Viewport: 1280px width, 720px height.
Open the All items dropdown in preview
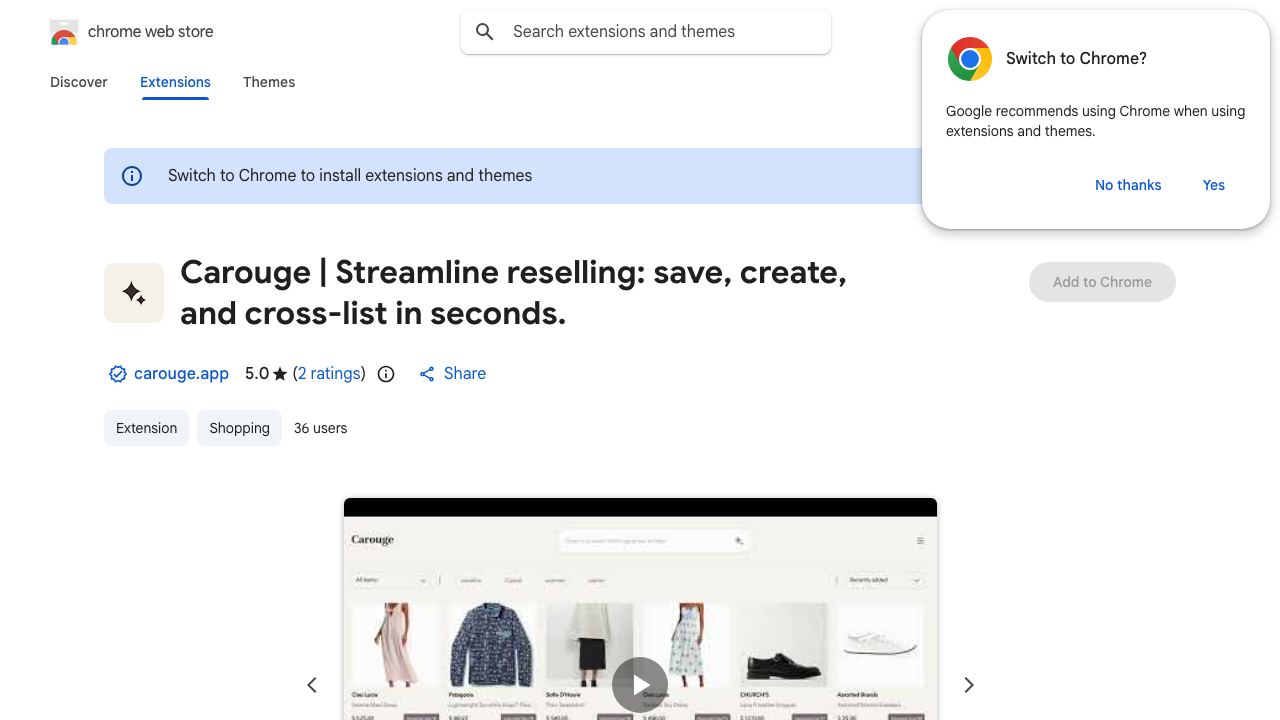[391, 580]
